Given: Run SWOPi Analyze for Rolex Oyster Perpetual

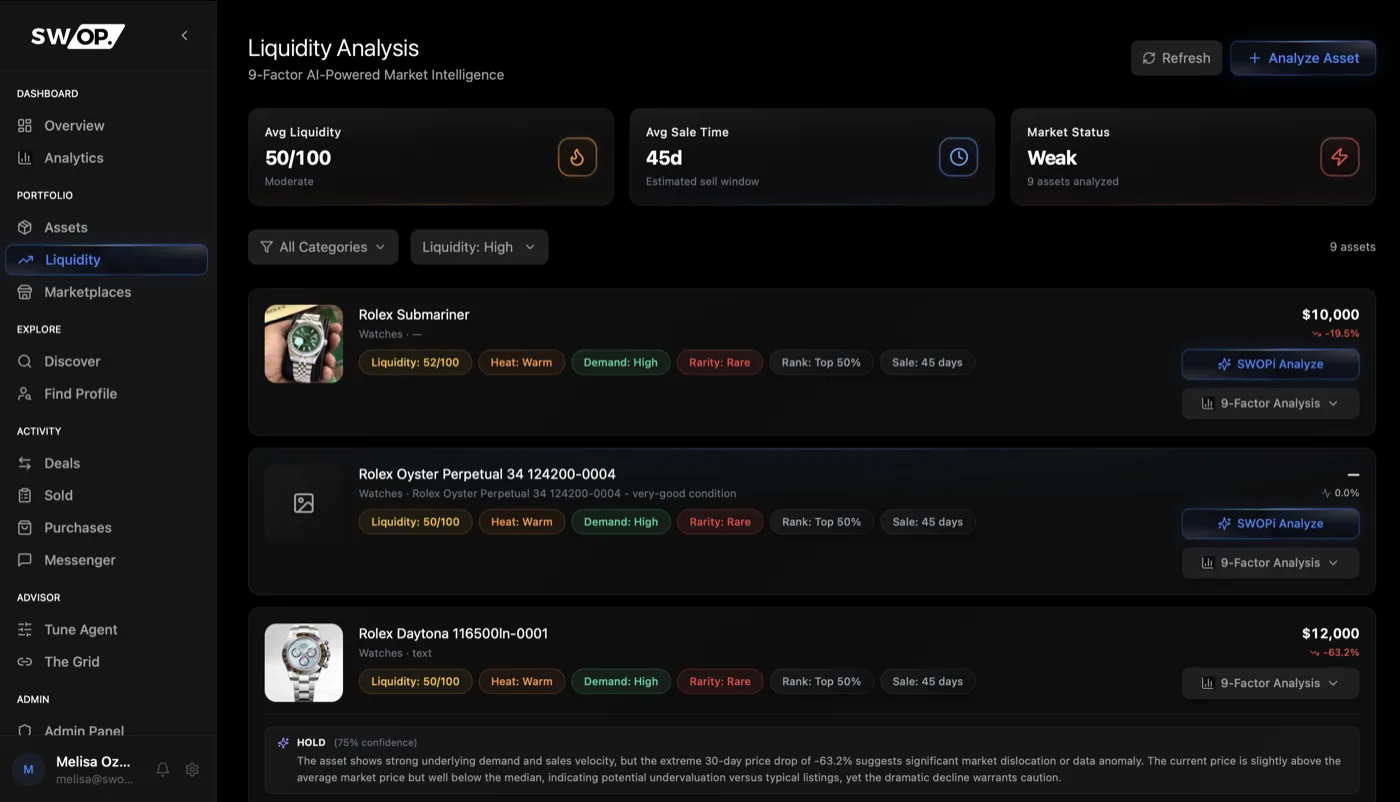Looking at the screenshot, I should click(1270, 523).
